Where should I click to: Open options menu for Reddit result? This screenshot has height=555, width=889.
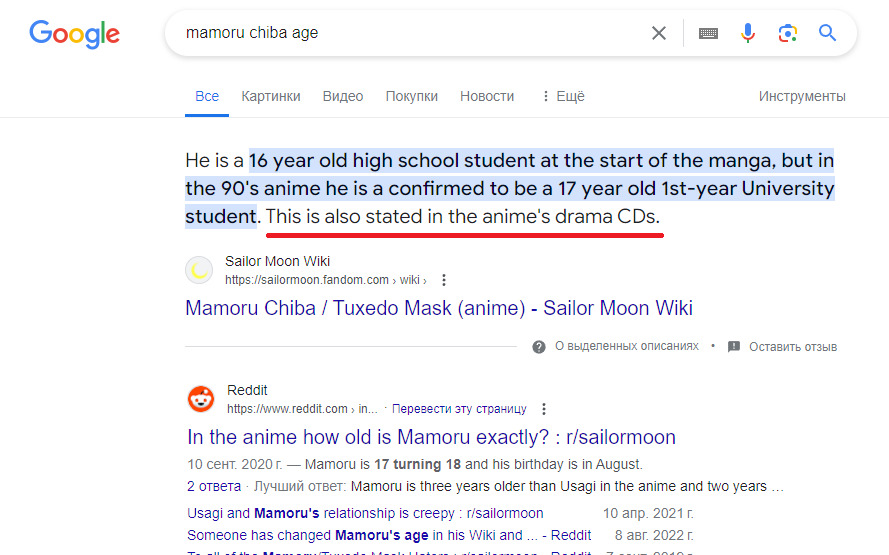(544, 409)
